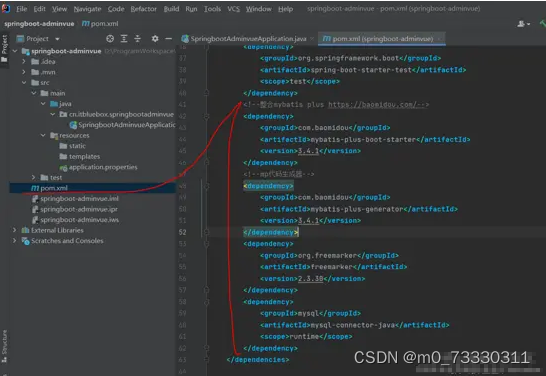Viewport: 546px width, 376px height.
Task: Open the Tools menu
Action: coord(212,9)
